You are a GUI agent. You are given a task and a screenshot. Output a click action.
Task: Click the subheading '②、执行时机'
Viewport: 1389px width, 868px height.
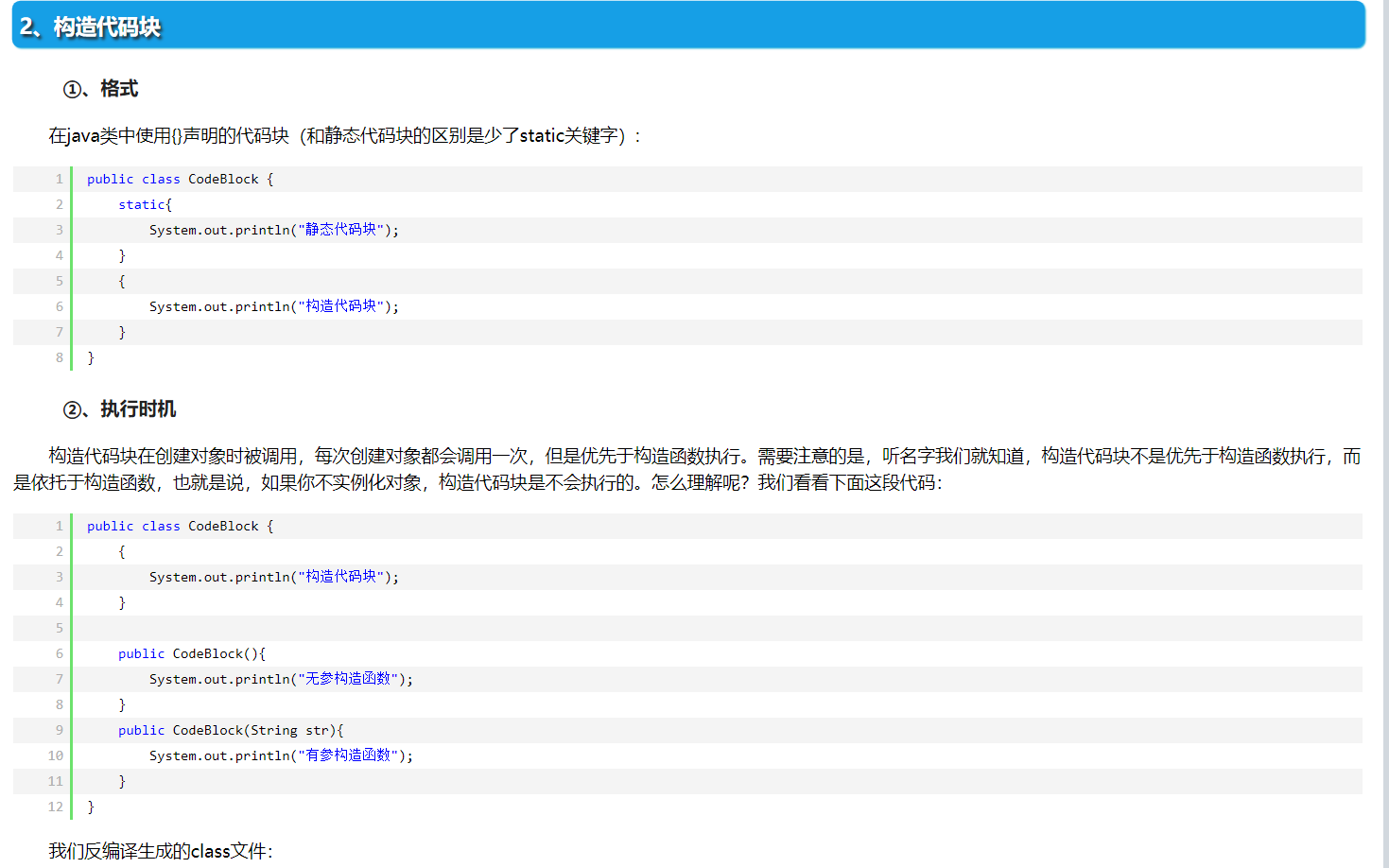click(x=119, y=409)
